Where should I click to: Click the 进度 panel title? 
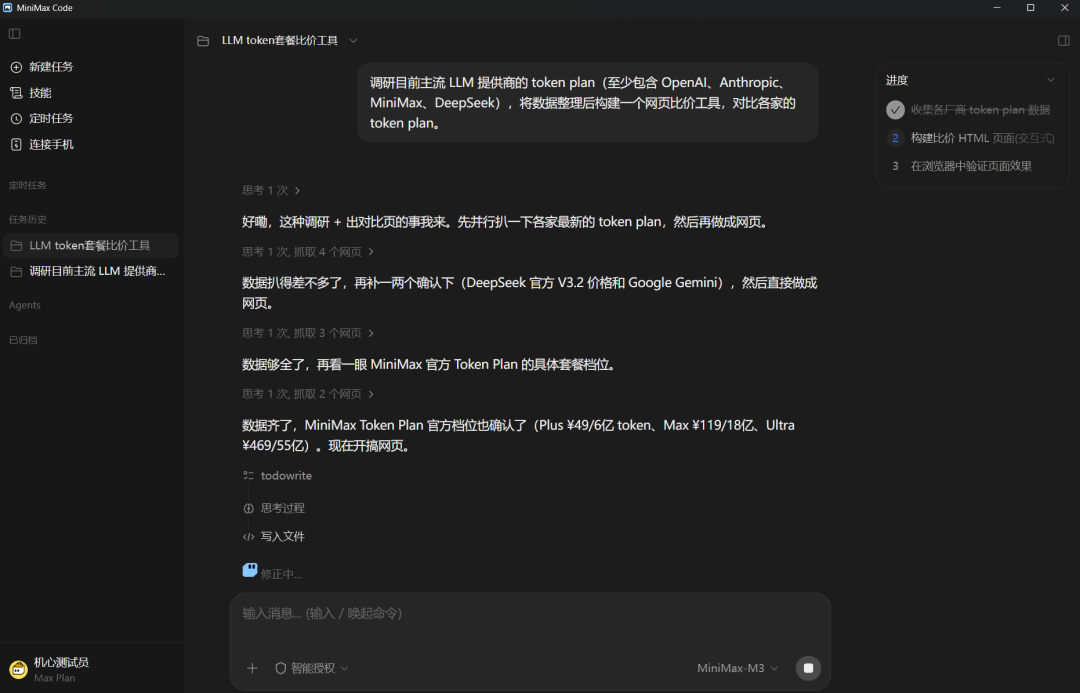click(897, 80)
